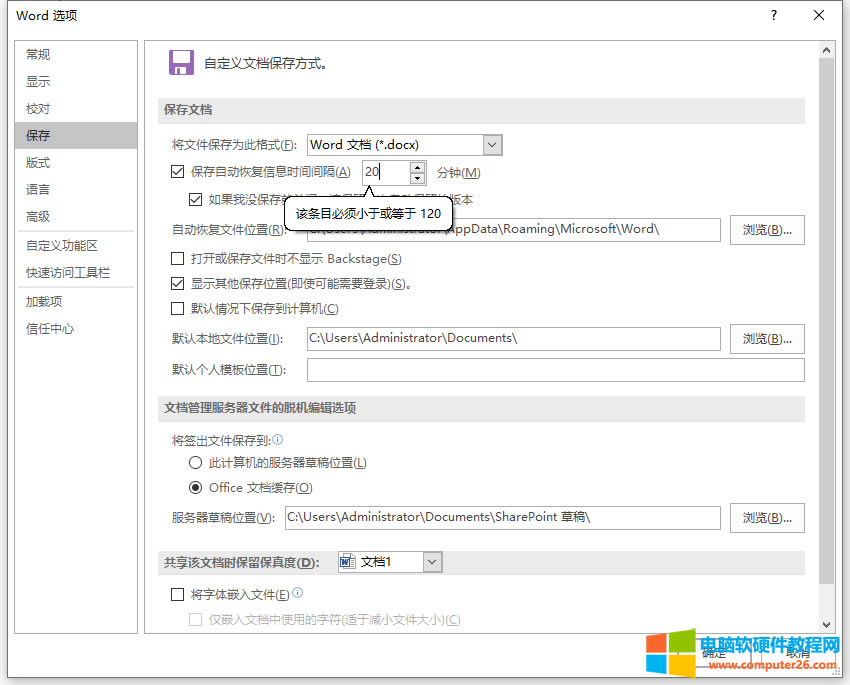Enable 打开或保存文件时不显示 Backstage checkbox
850x685 pixels.
tap(178, 259)
